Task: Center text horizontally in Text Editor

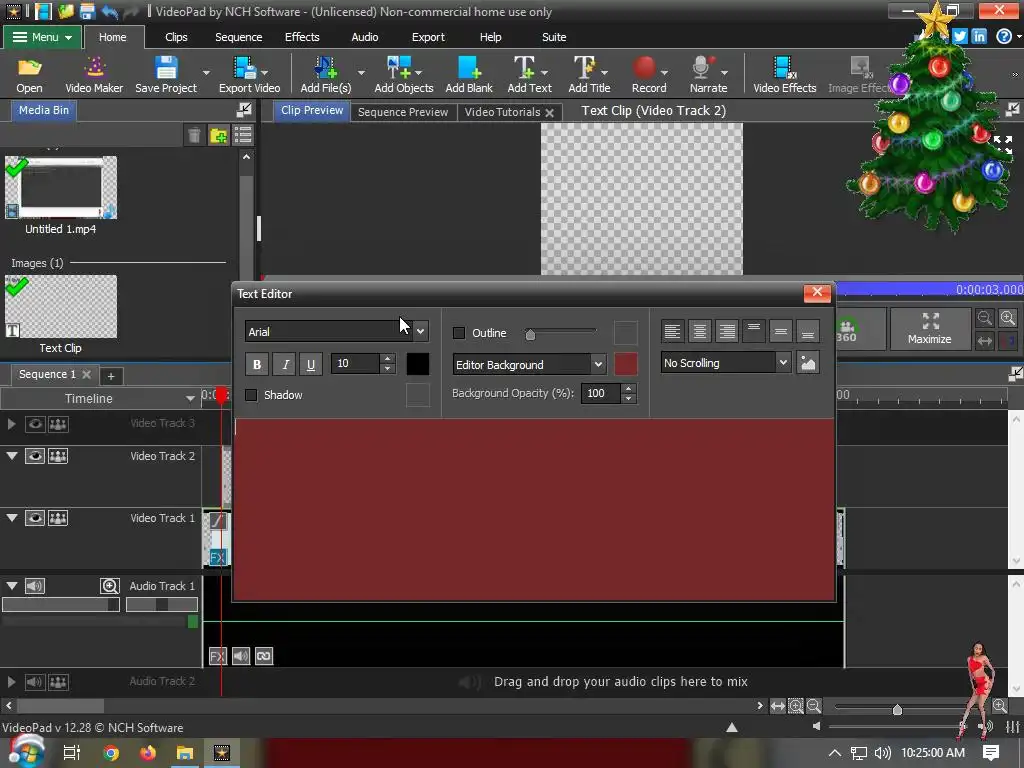Action: coord(699,332)
